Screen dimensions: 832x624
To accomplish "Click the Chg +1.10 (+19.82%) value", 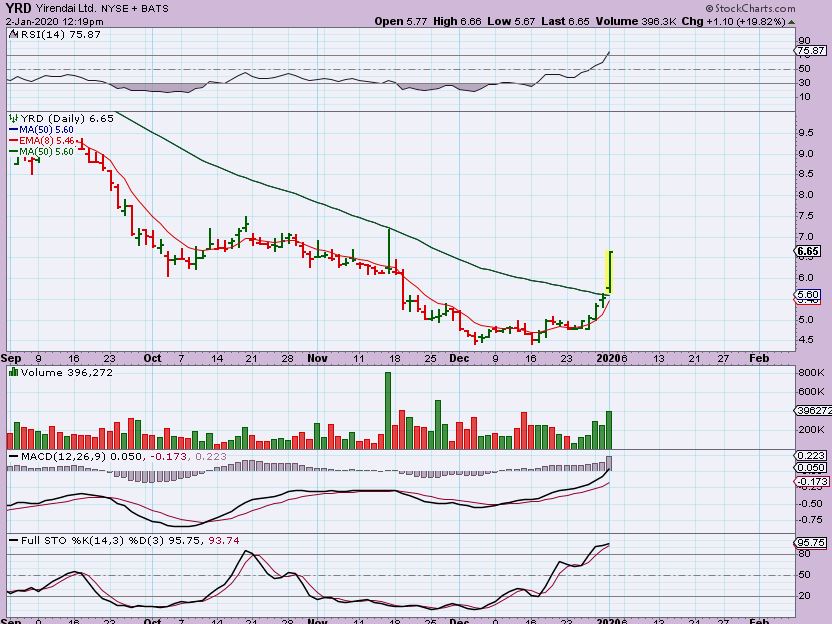I will pyautogui.click(x=733, y=21).
